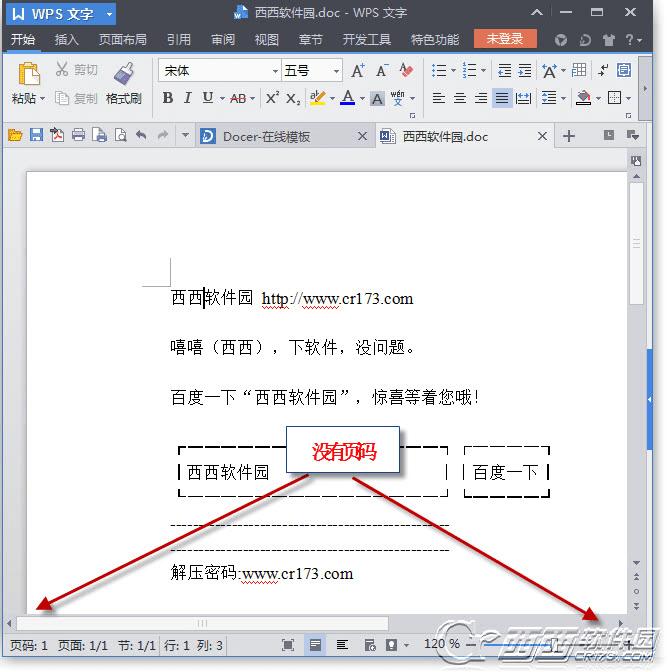668x672 pixels.
Task: Apply character shading A icon
Action: tap(377, 99)
